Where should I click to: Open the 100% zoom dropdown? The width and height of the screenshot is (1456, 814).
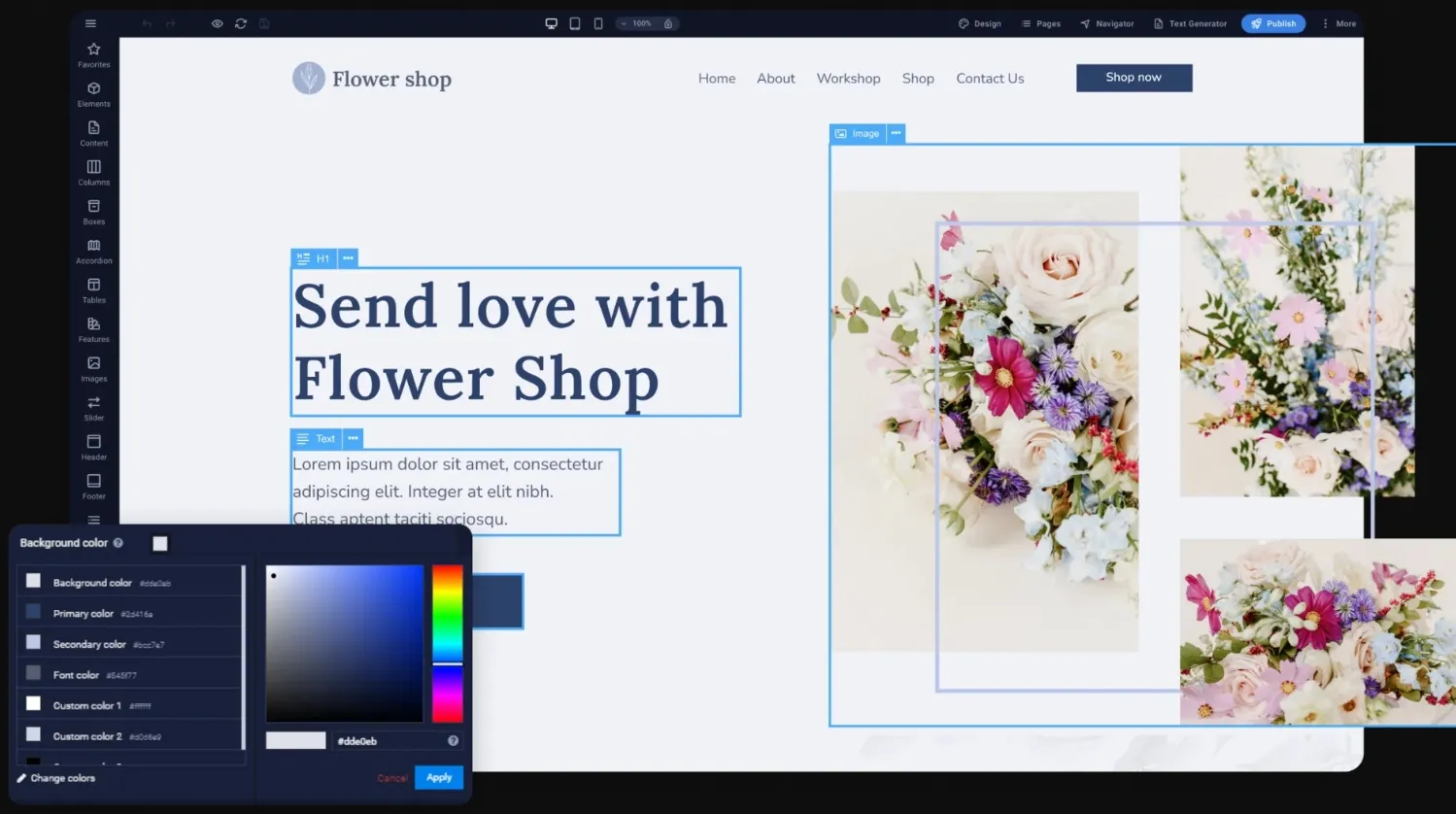636,23
